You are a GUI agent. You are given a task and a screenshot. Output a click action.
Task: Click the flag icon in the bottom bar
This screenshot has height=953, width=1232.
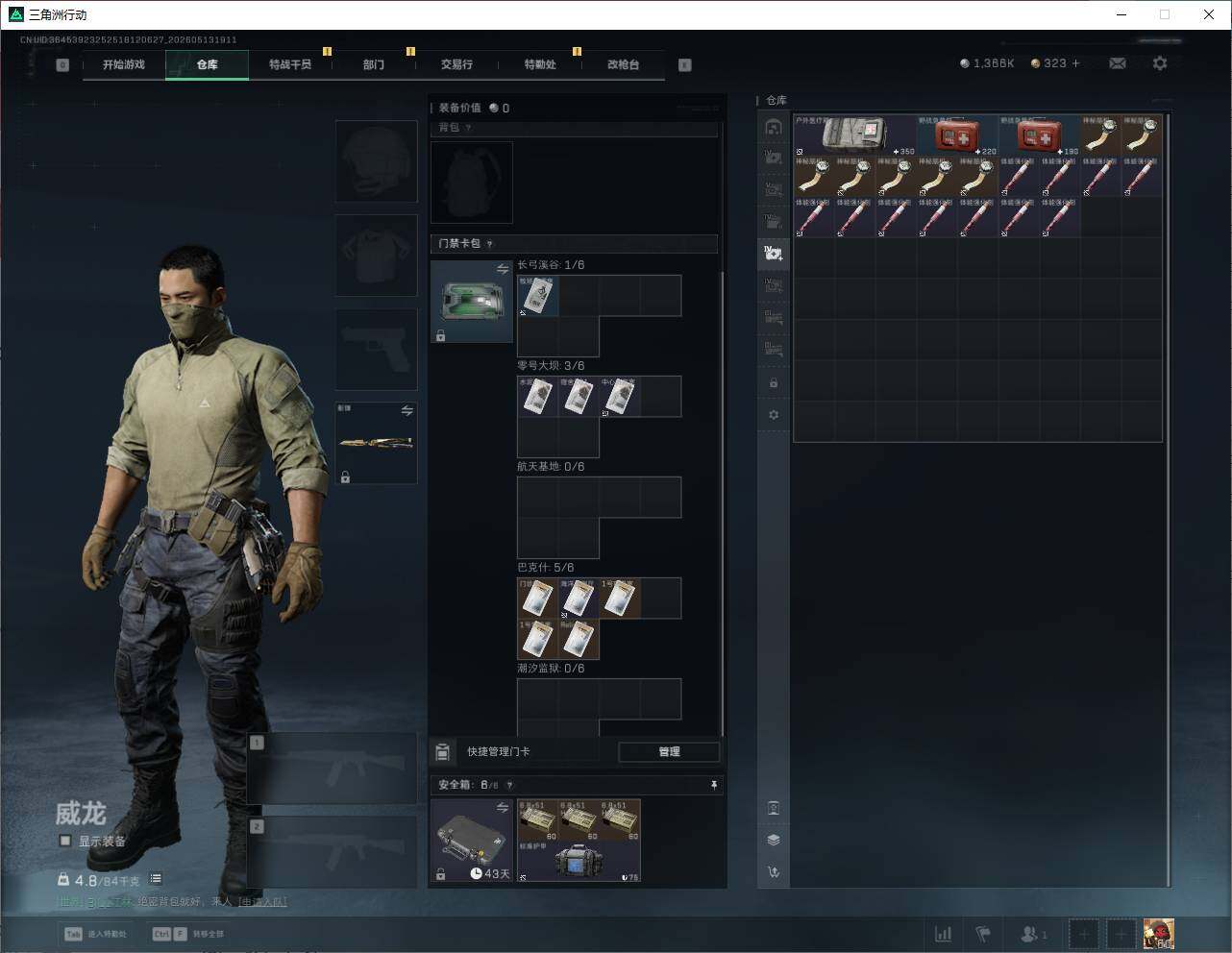click(983, 934)
